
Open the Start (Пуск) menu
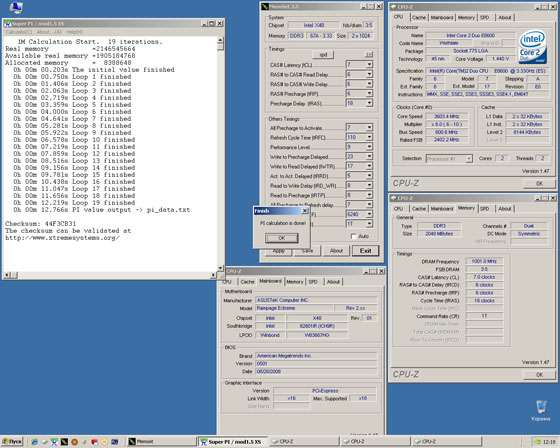(12, 442)
